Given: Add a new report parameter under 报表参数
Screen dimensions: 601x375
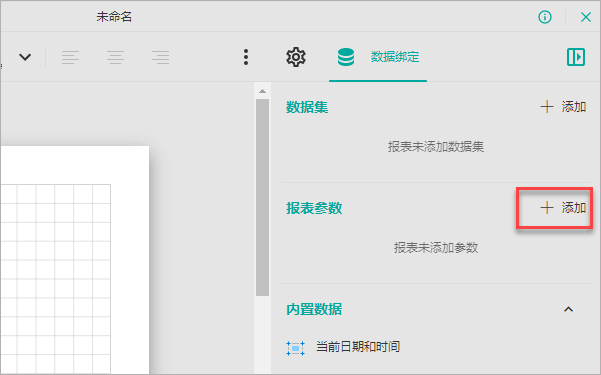Looking at the screenshot, I should point(563,208).
